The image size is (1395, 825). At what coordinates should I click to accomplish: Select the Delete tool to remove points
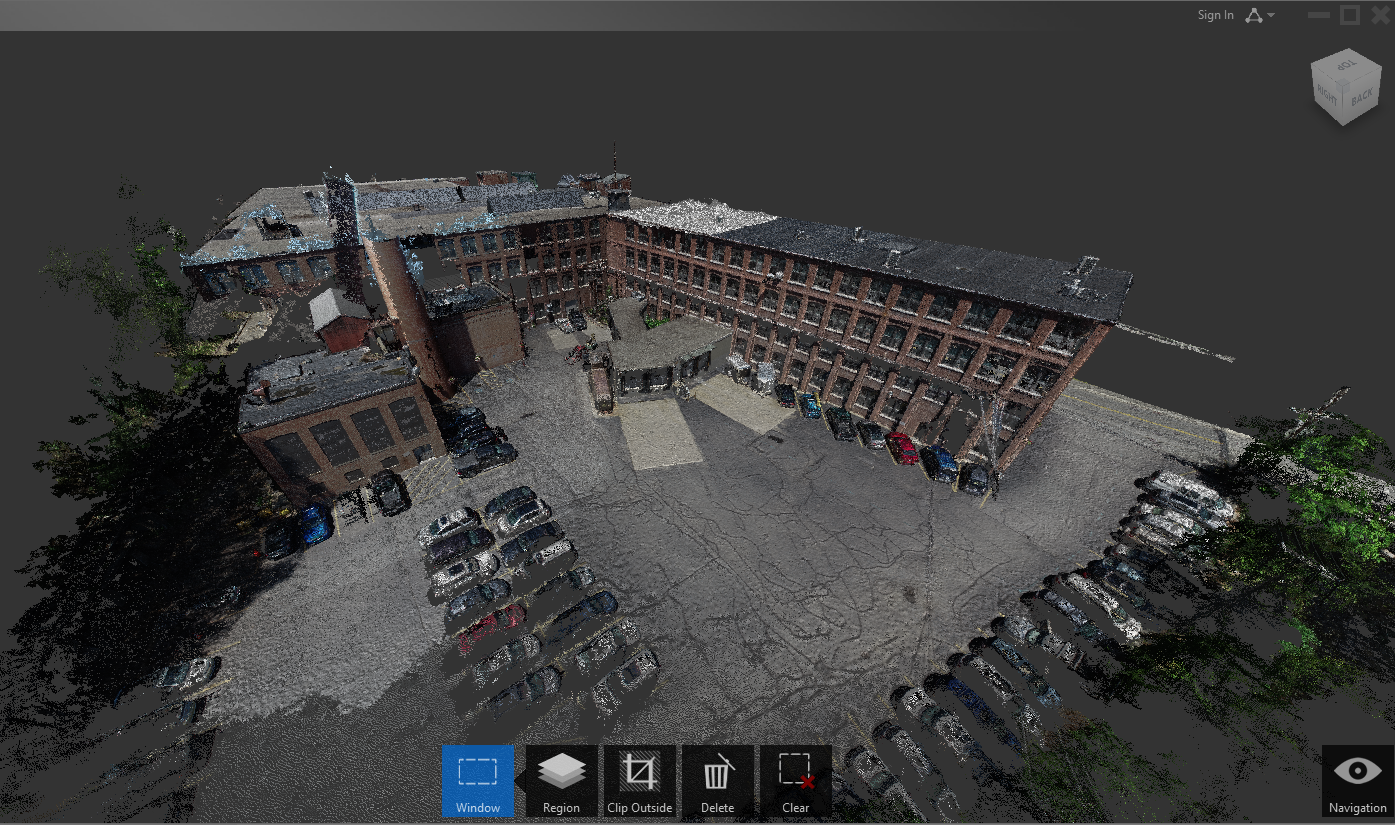(718, 778)
